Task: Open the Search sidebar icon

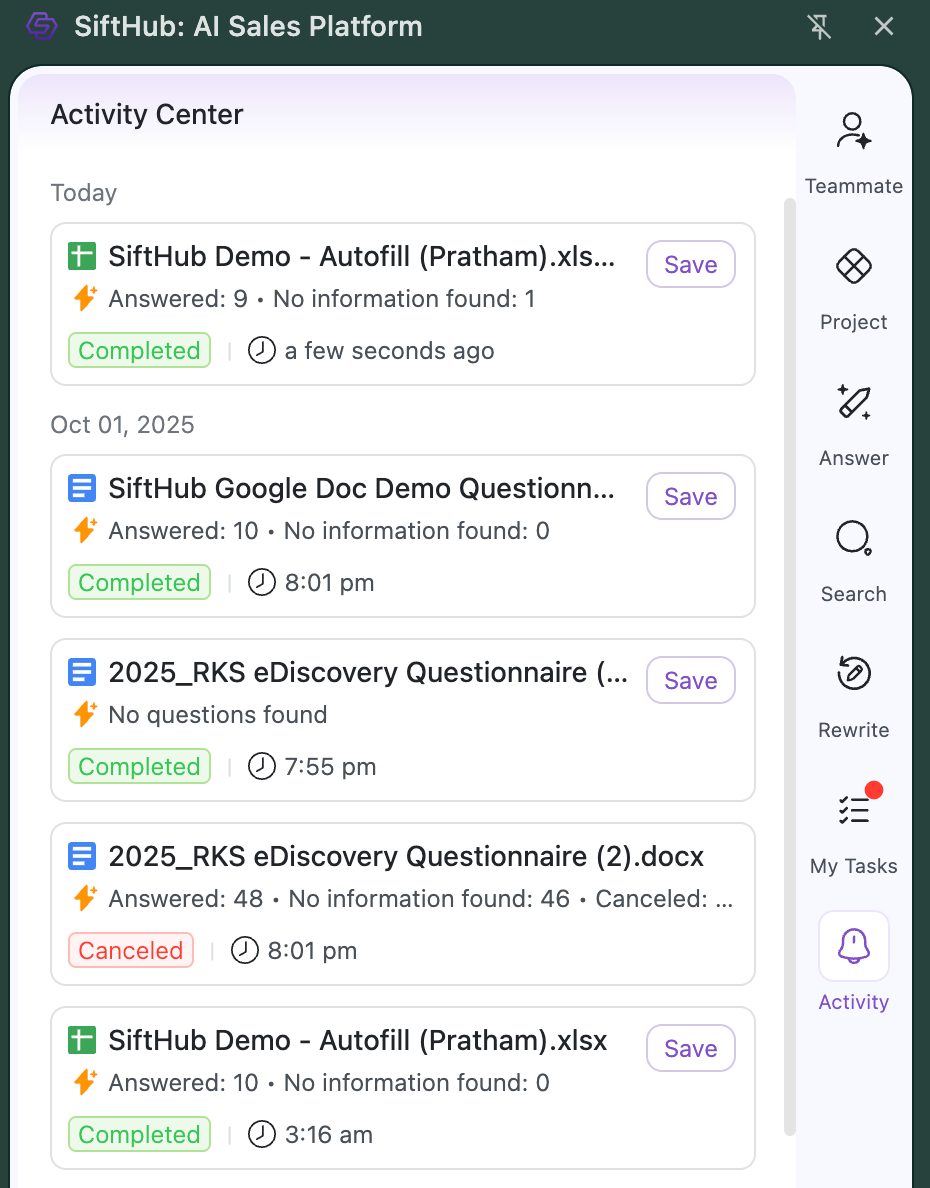Action: point(853,540)
